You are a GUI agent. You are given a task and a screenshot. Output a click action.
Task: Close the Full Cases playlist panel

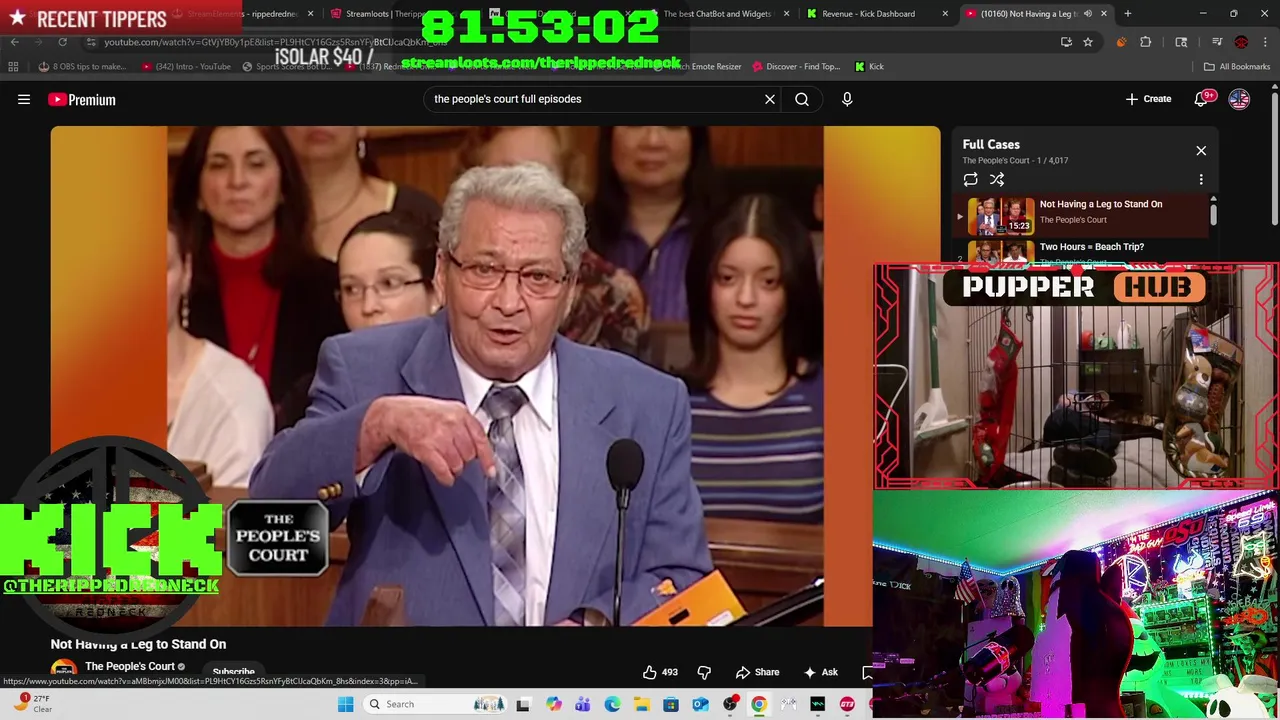tap(1201, 151)
